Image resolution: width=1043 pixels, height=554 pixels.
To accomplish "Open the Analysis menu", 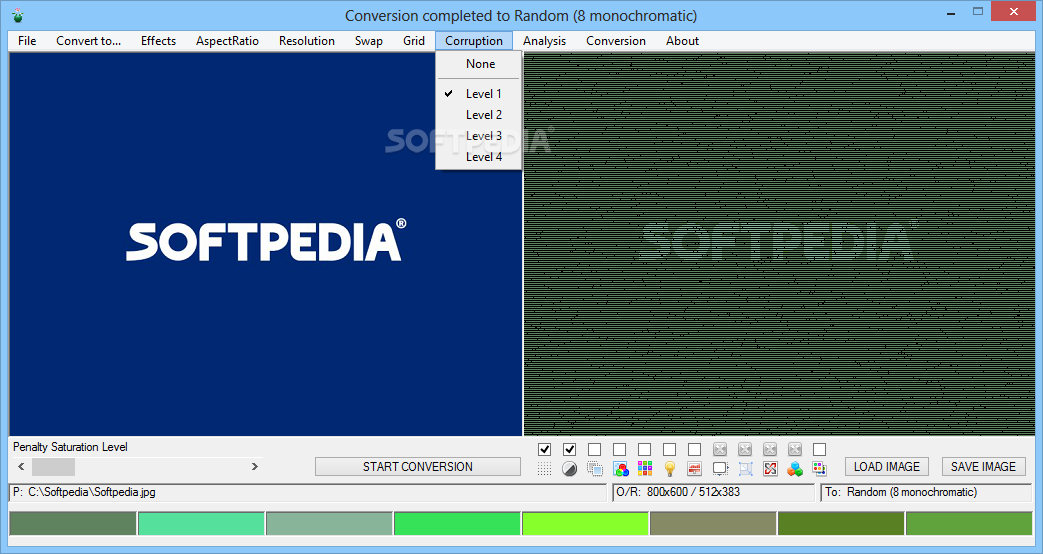I will tap(544, 41).
